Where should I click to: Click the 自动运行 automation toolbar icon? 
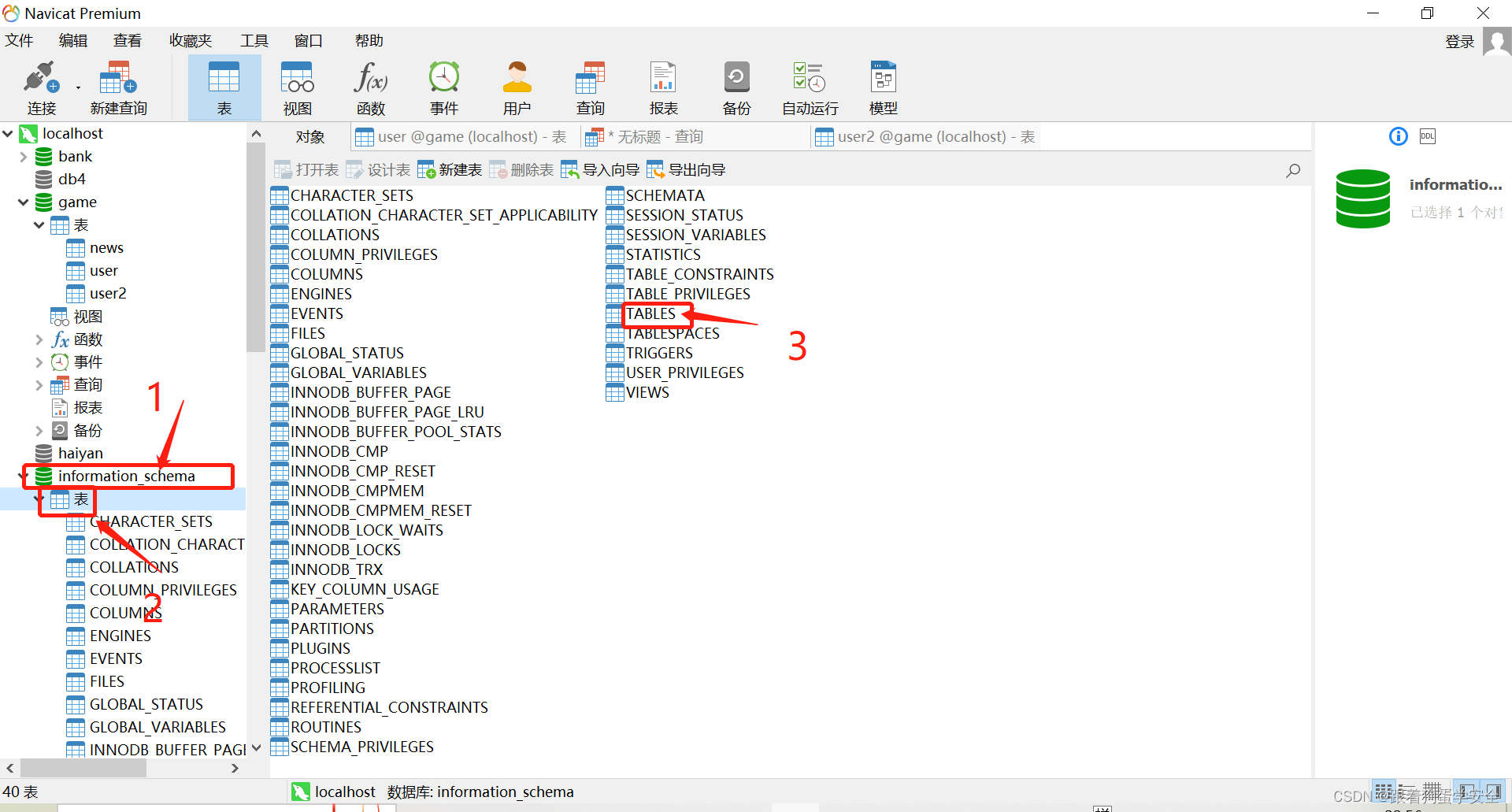(x=810, y=78)
